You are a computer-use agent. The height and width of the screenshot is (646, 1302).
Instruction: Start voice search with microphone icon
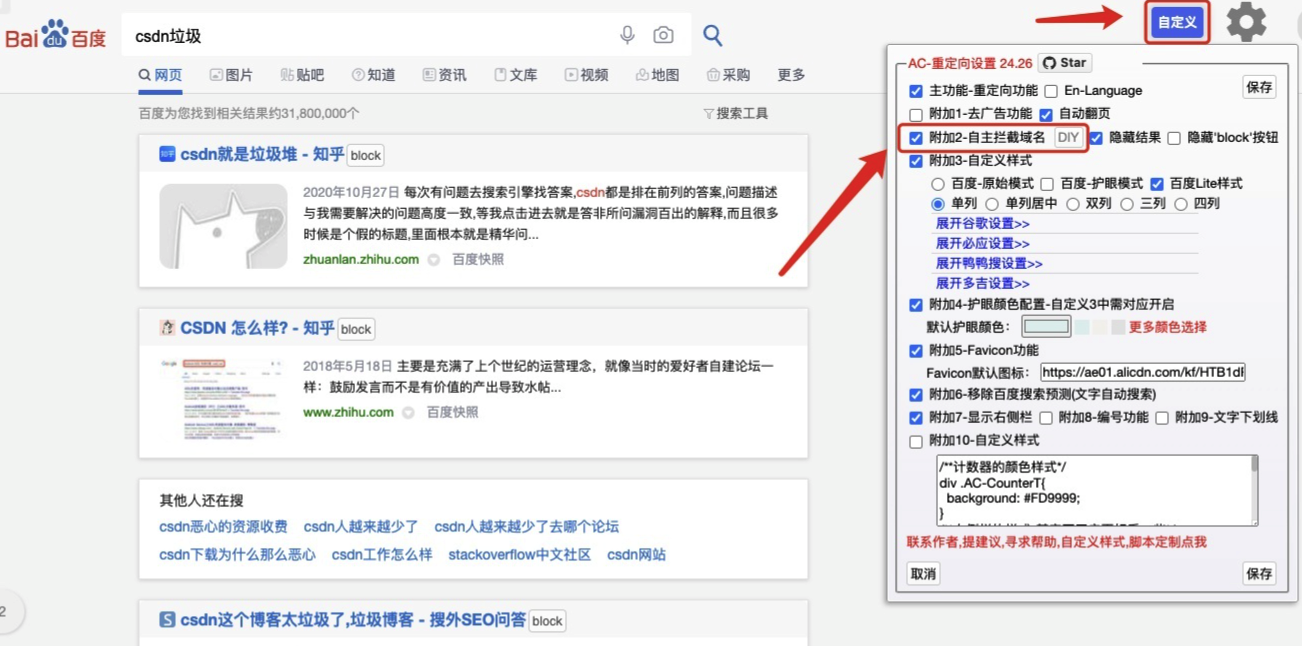627,35
